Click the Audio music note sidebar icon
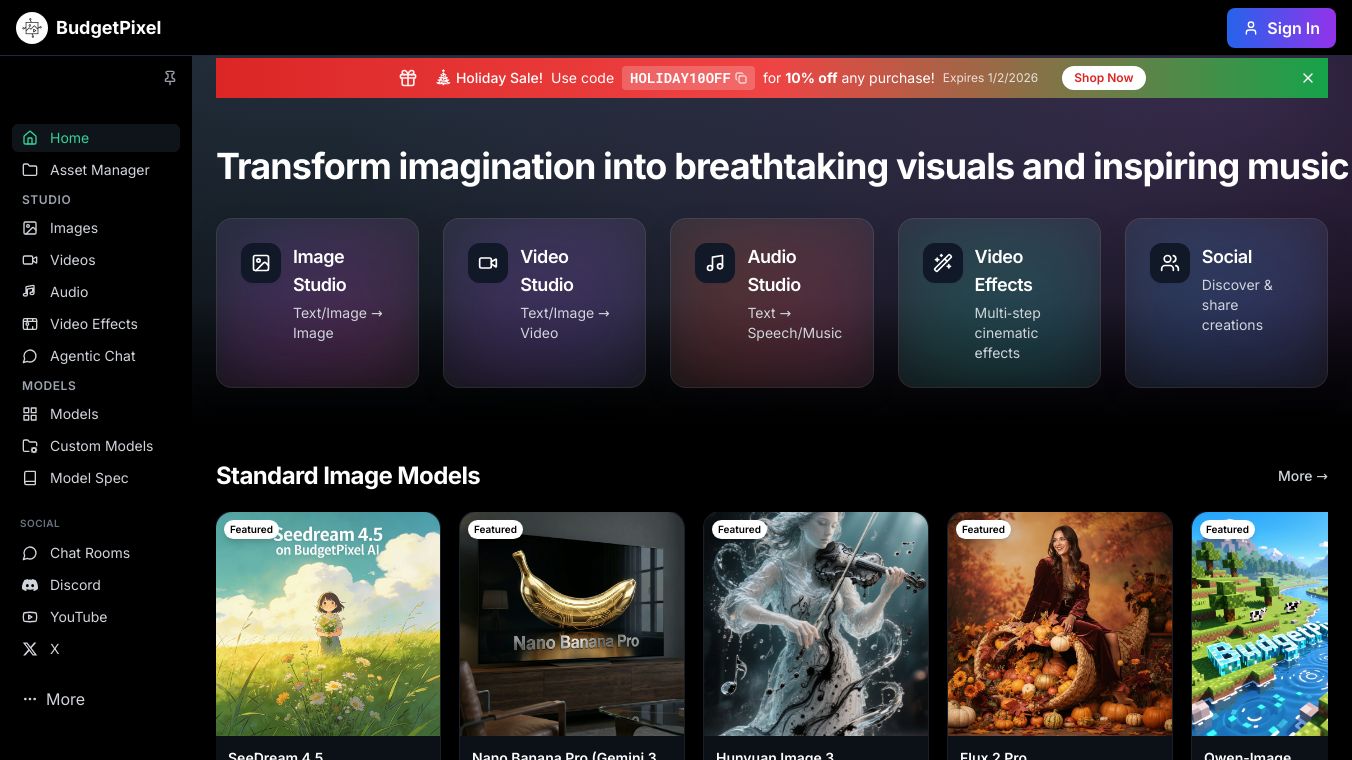 pyautogui.click(x=30, y=292)
